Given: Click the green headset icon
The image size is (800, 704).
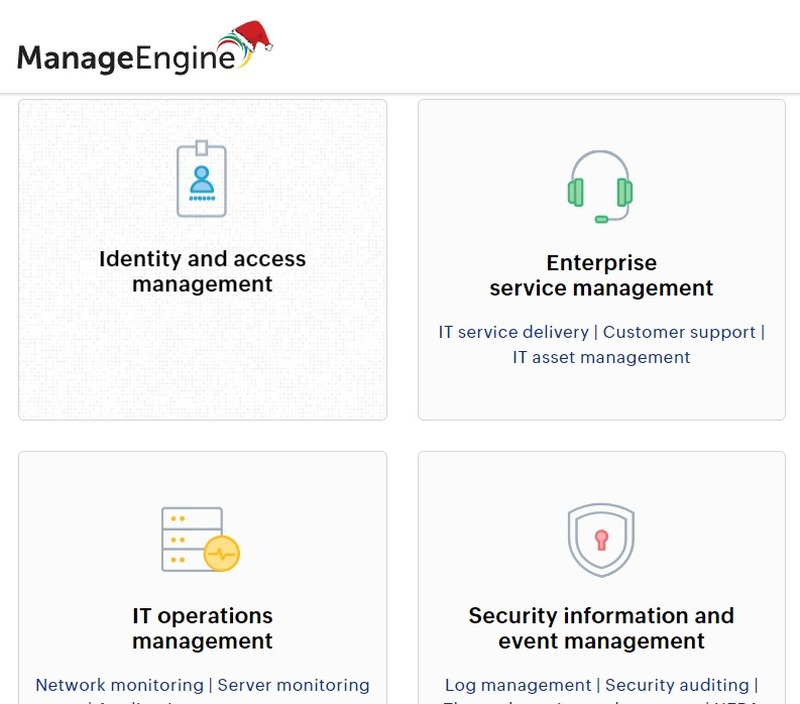Looking at the screenshot, I should [x=601, y=187].
